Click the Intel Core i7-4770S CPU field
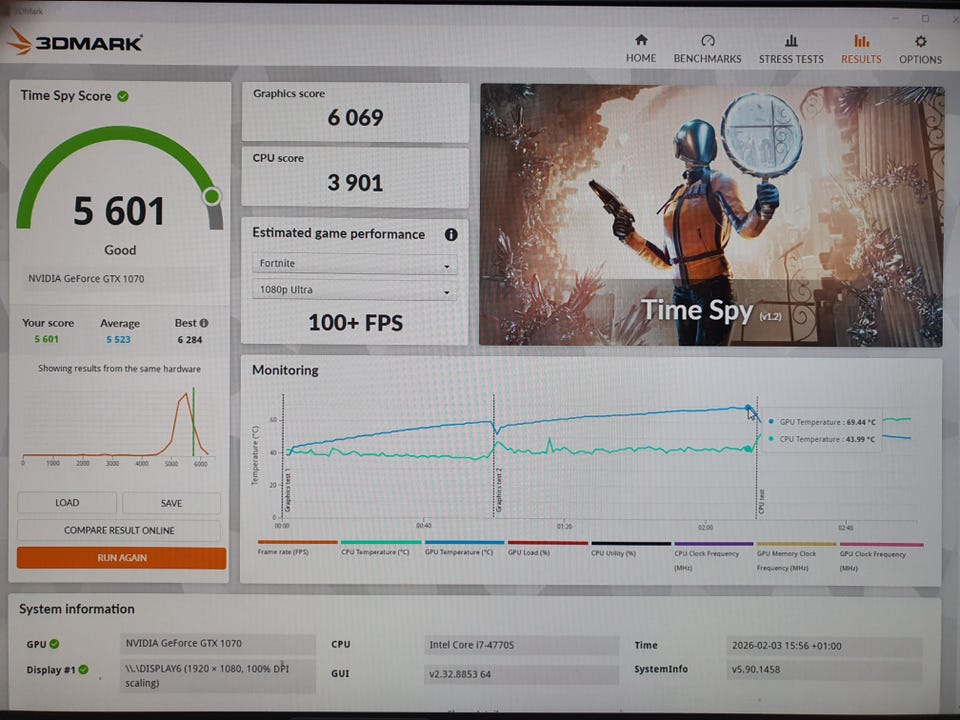Viewport: 960px width, 720px height. (x=520, y=645)
